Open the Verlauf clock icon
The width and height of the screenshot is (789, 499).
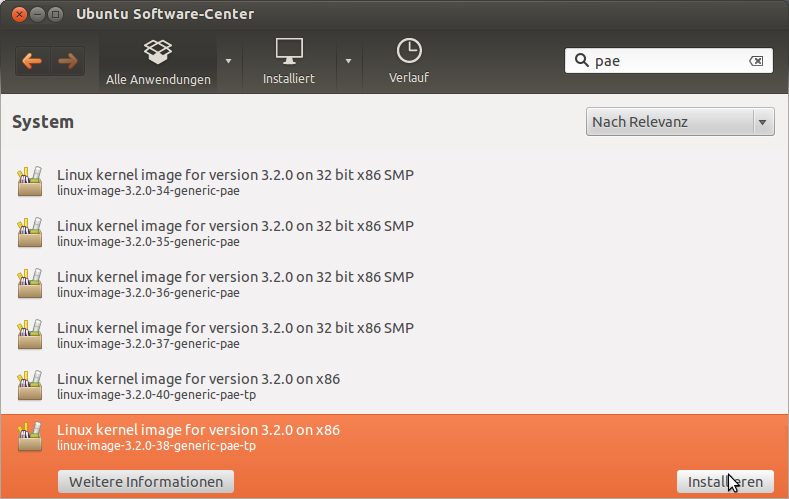click(x=409, y=51)
